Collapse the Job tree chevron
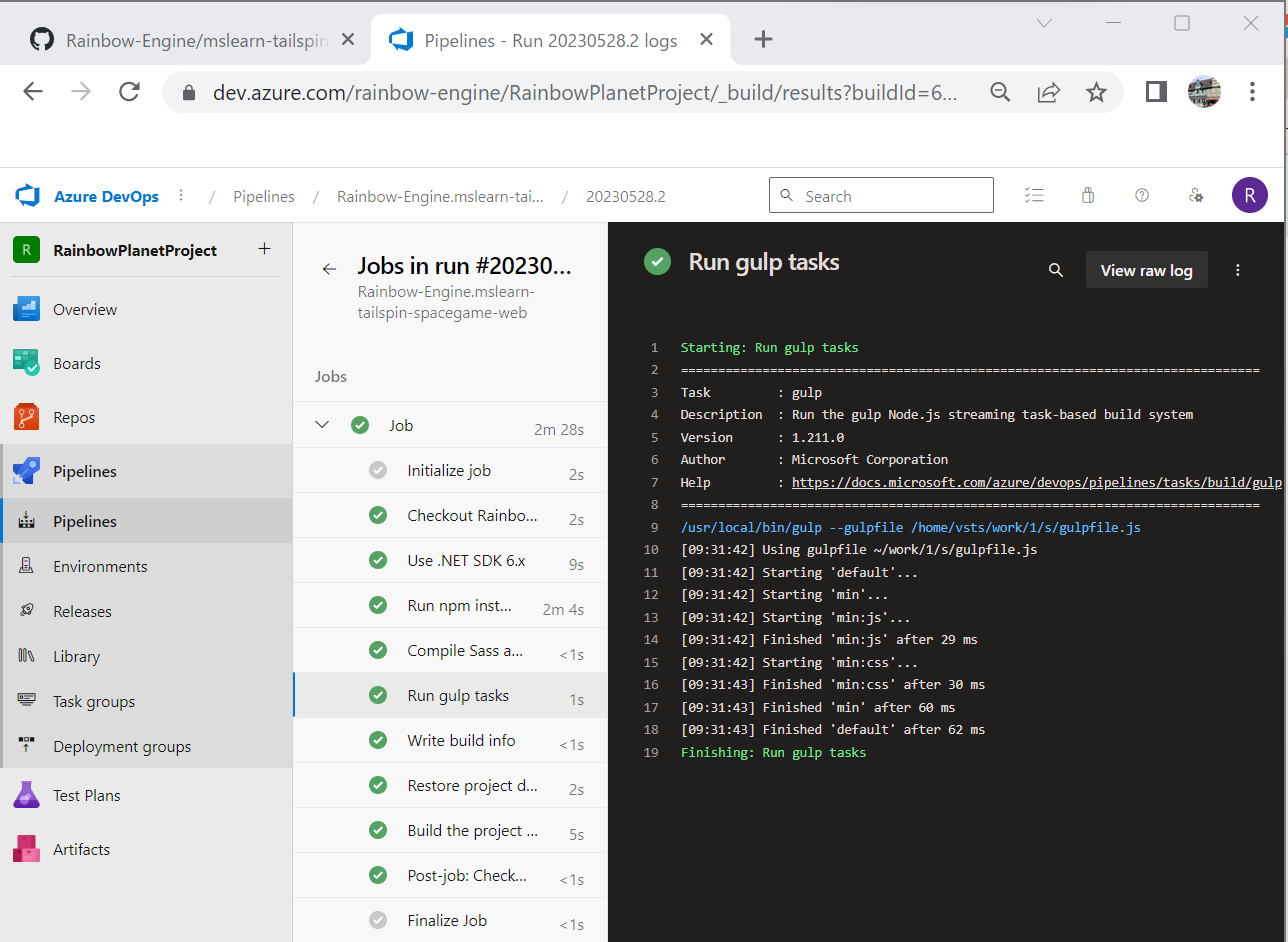1288x942 pixels. 322,425
